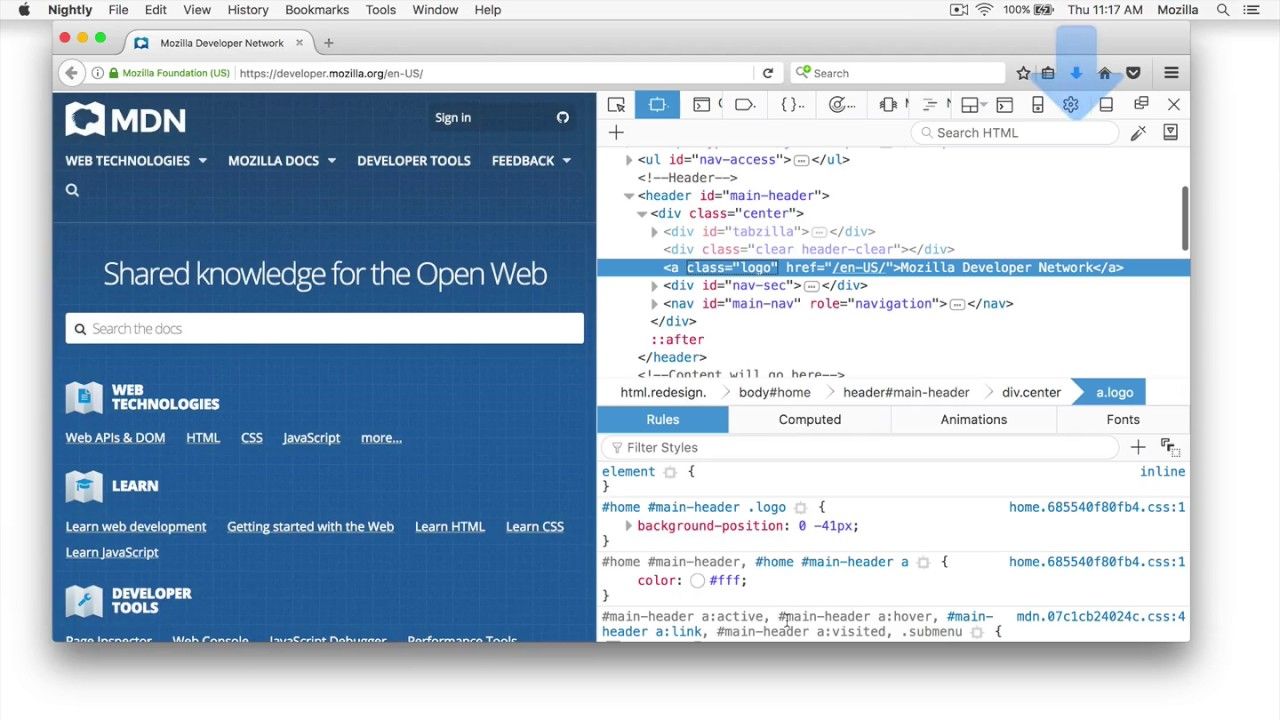Expand the nav#main-nav node

click(x=655, y=304)
